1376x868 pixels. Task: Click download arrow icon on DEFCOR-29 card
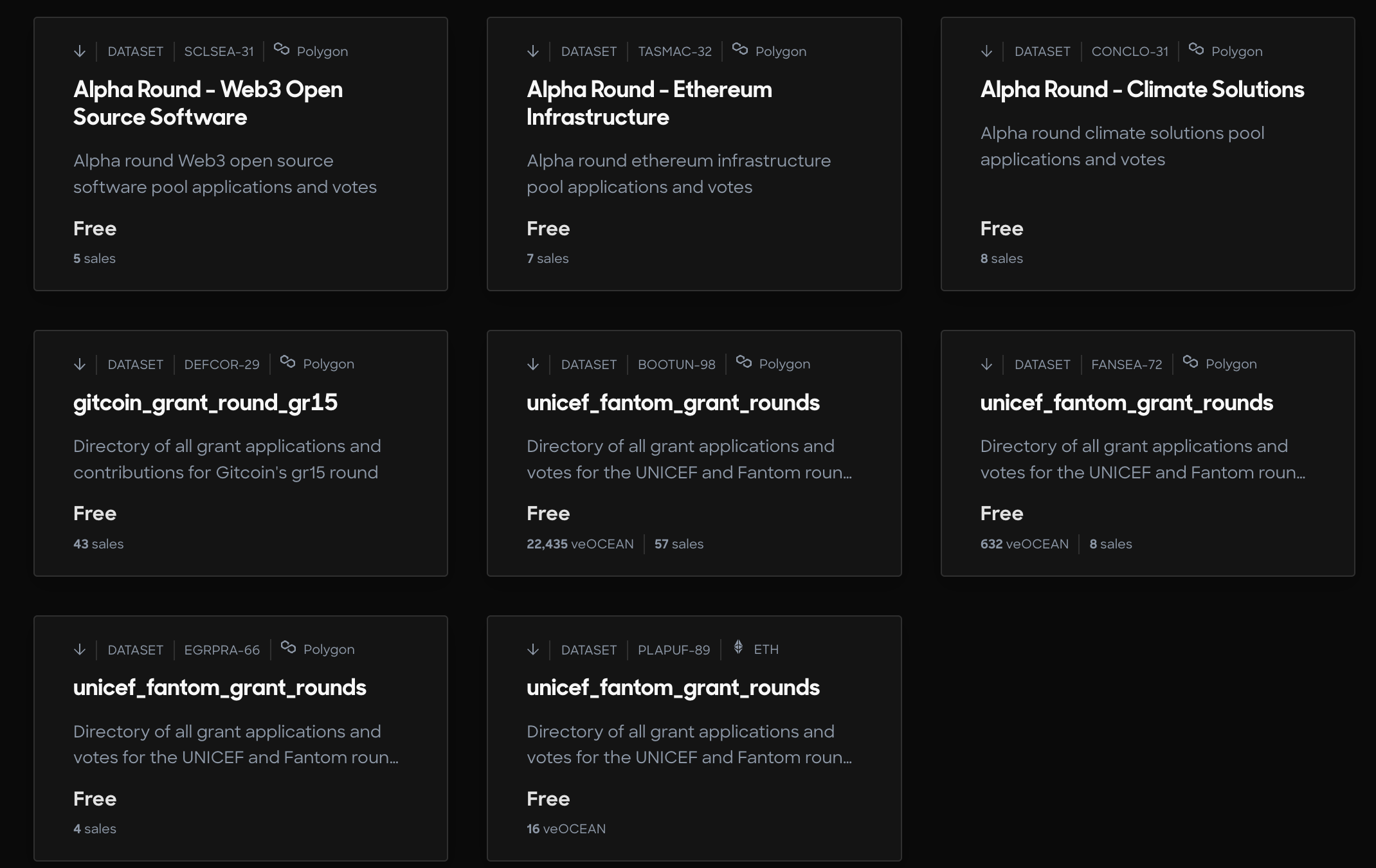[x=80, y=365]
